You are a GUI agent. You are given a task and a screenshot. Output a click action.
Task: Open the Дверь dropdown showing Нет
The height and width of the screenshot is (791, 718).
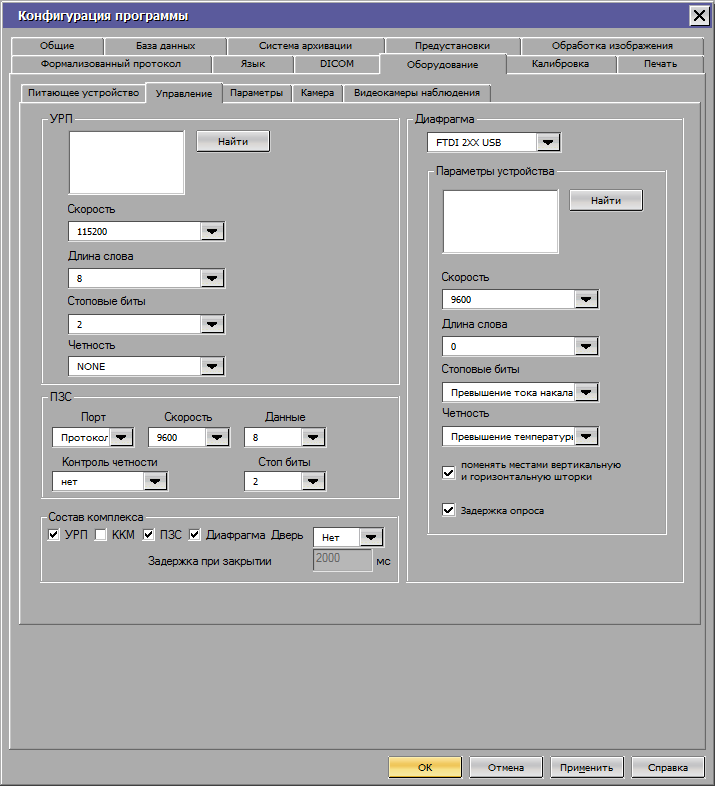[x=371, y=538]
